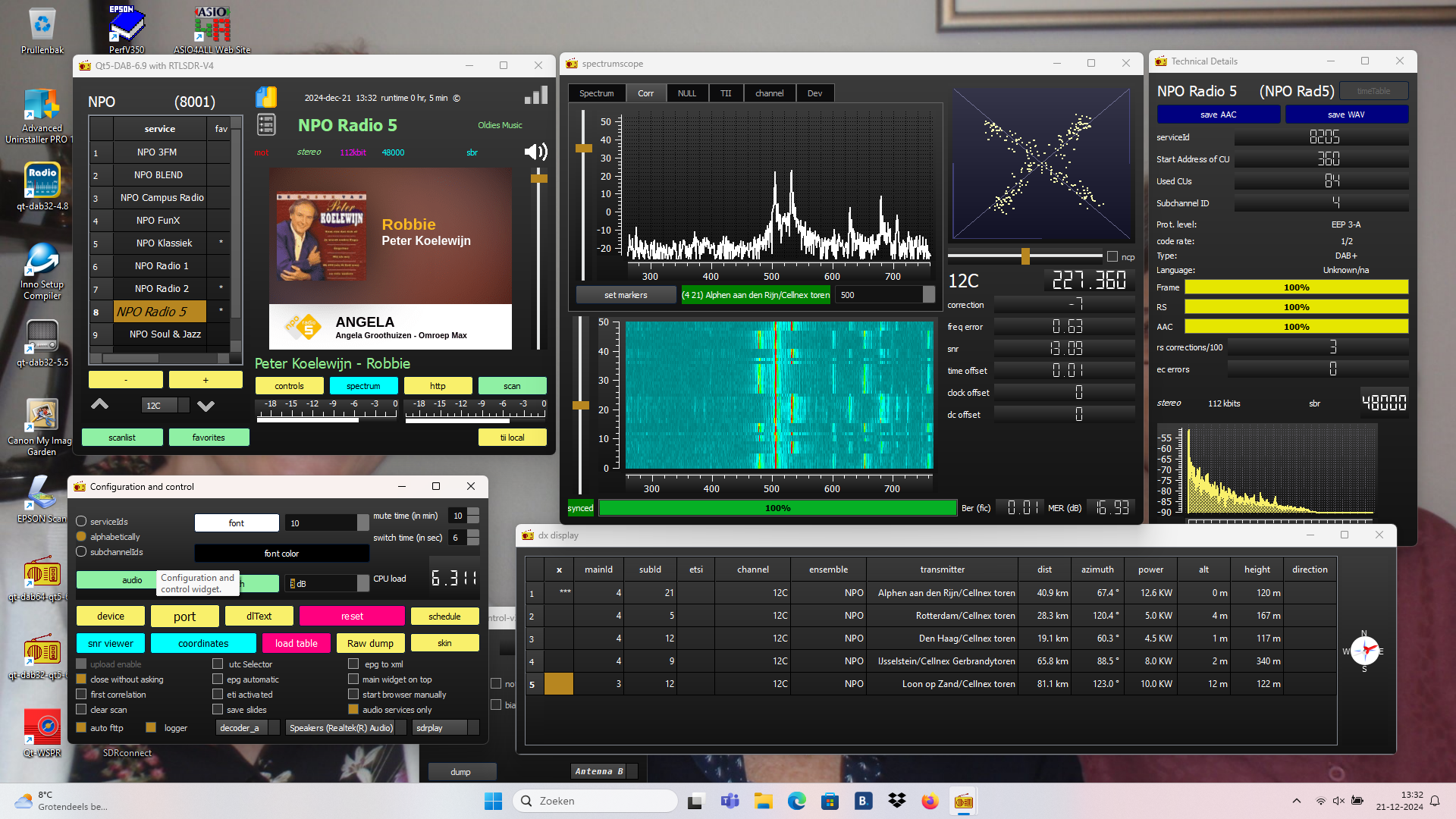Open Microsoft Teams taskbar icon
Image resolution: width=1456 pixels, height=819 pixels.
[730, 801]
